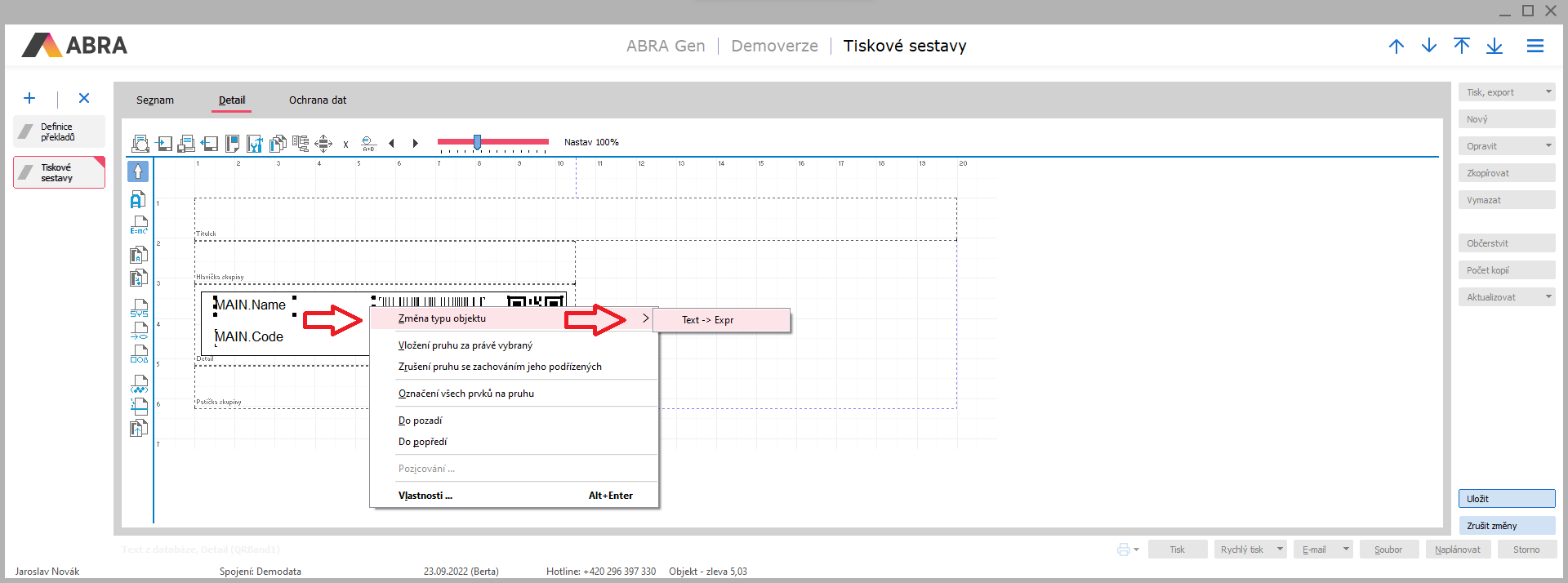Select the arrow pointer tool
The image size is (1568, 583).
click(138, 171)
